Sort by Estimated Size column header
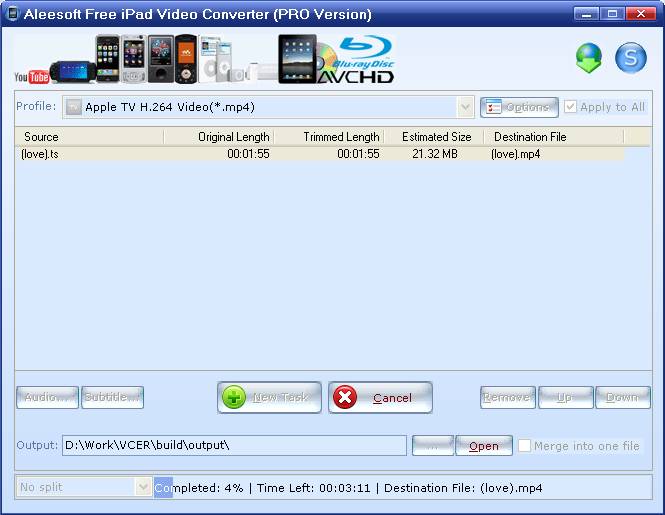Image resolution: width=665 pixels, height=515 pixels. click(x=435, y=137)
